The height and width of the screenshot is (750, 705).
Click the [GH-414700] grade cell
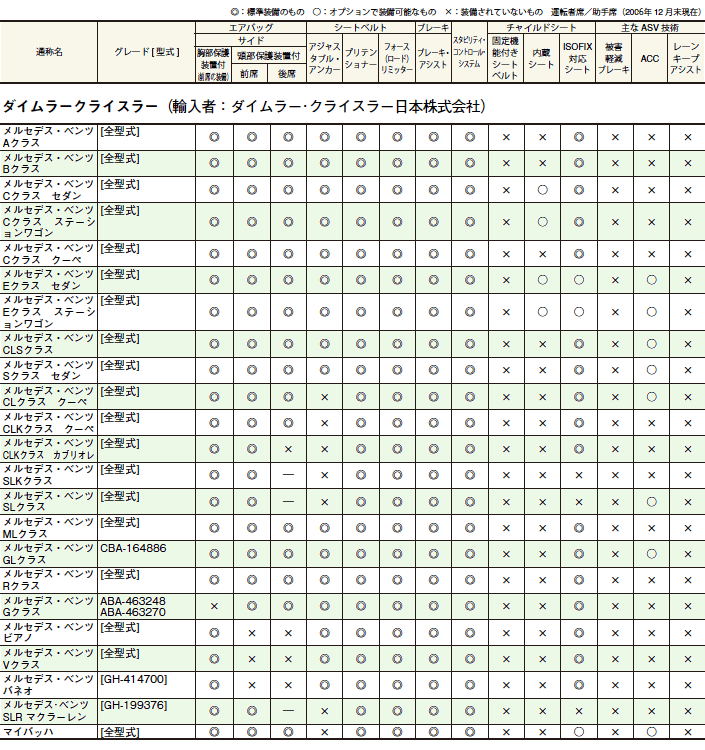click(133, 679)
